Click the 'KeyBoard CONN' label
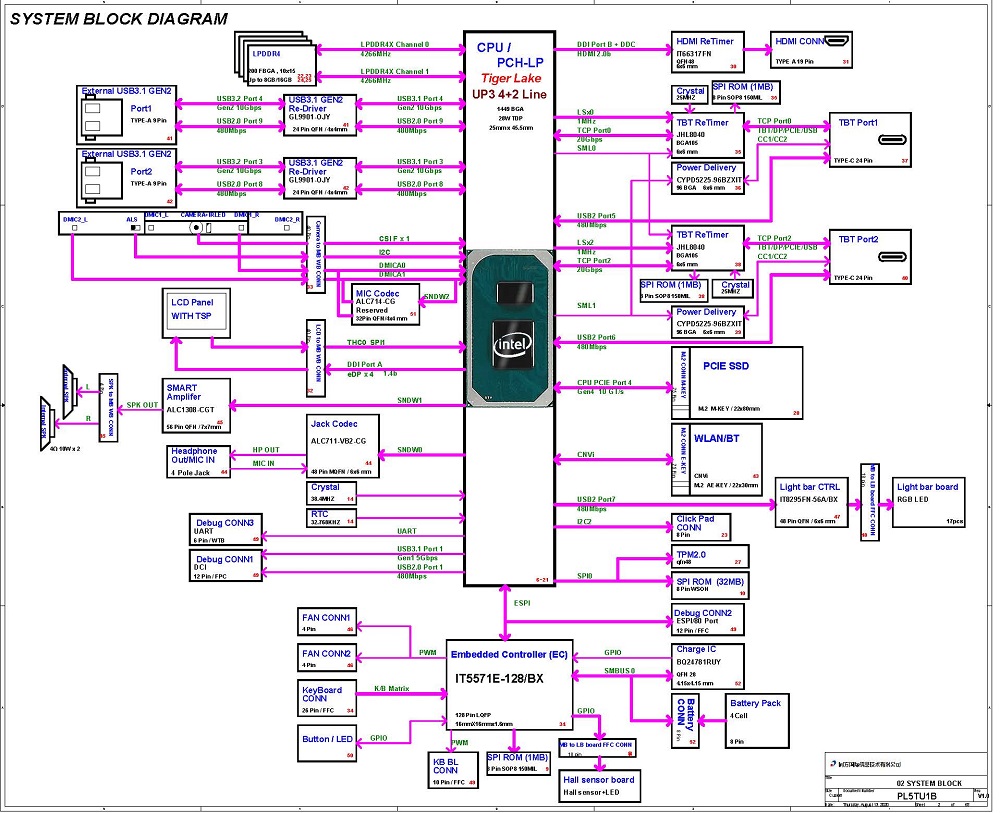Screen dimensions: 1000x813 [x=322, y=694]
